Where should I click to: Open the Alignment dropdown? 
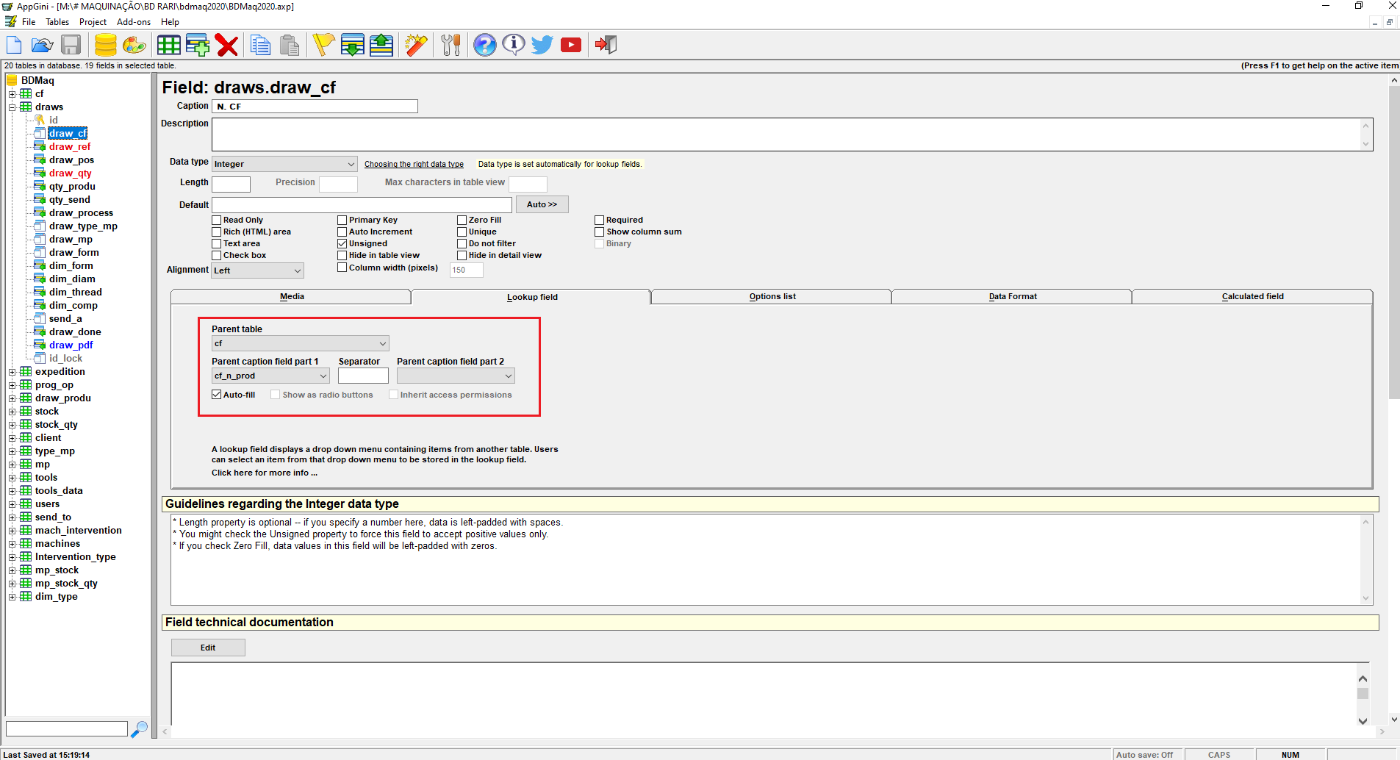tap(257, 270)
